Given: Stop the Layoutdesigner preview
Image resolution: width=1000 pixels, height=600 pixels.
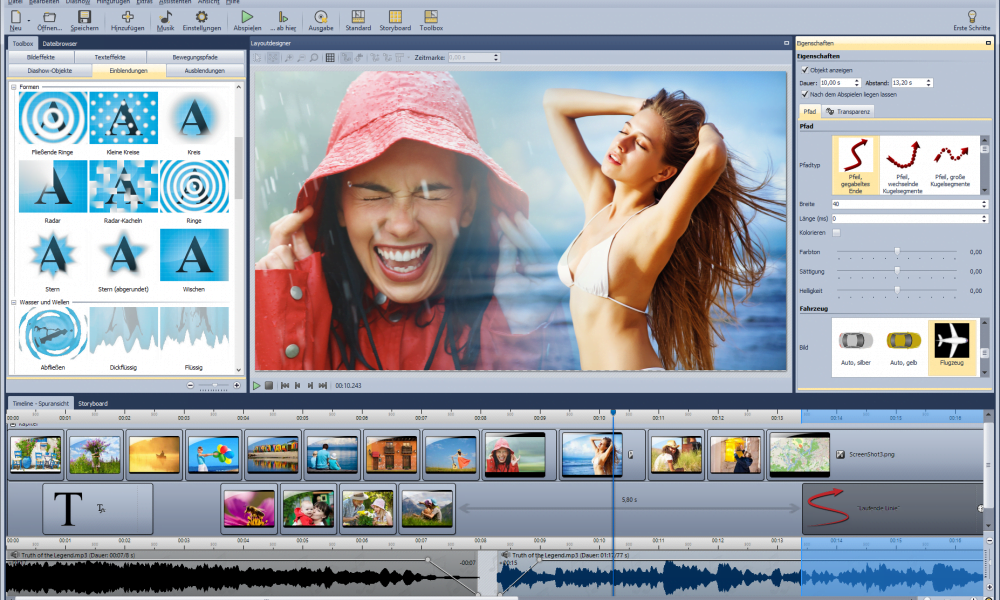Looking at the screenshot, I should point(269,386).
